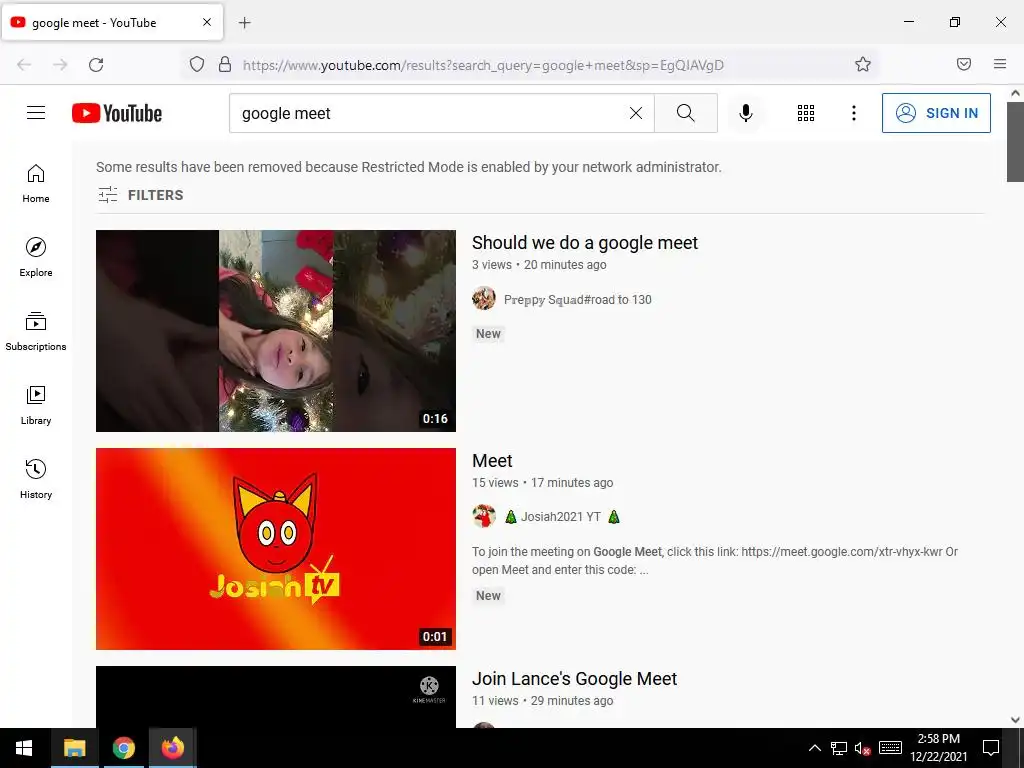Screen dimensions: 1024x768
Task: Click the SIGN IN button
Action: pyautogui.click(x=936, y=113)
